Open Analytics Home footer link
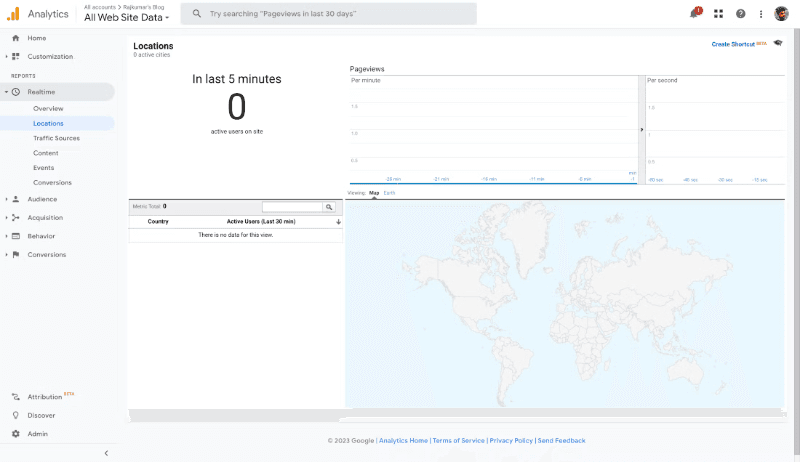 [403, 441]
